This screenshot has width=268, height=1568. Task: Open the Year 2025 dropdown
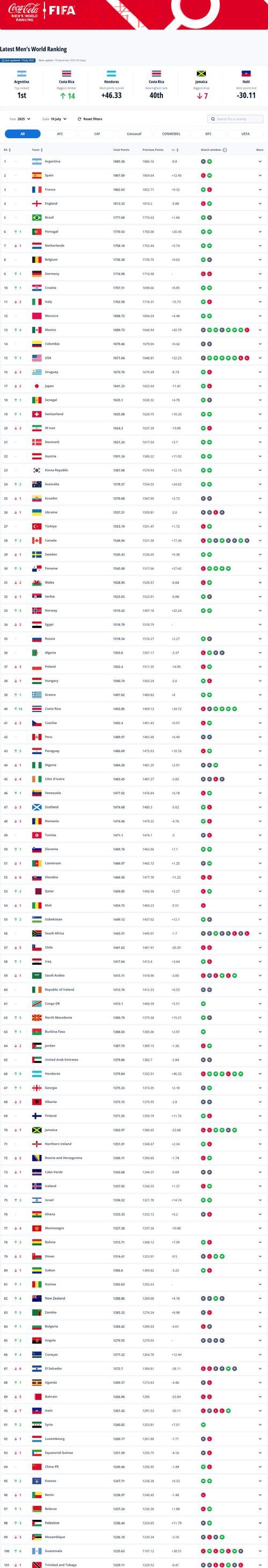click(20, 119)
